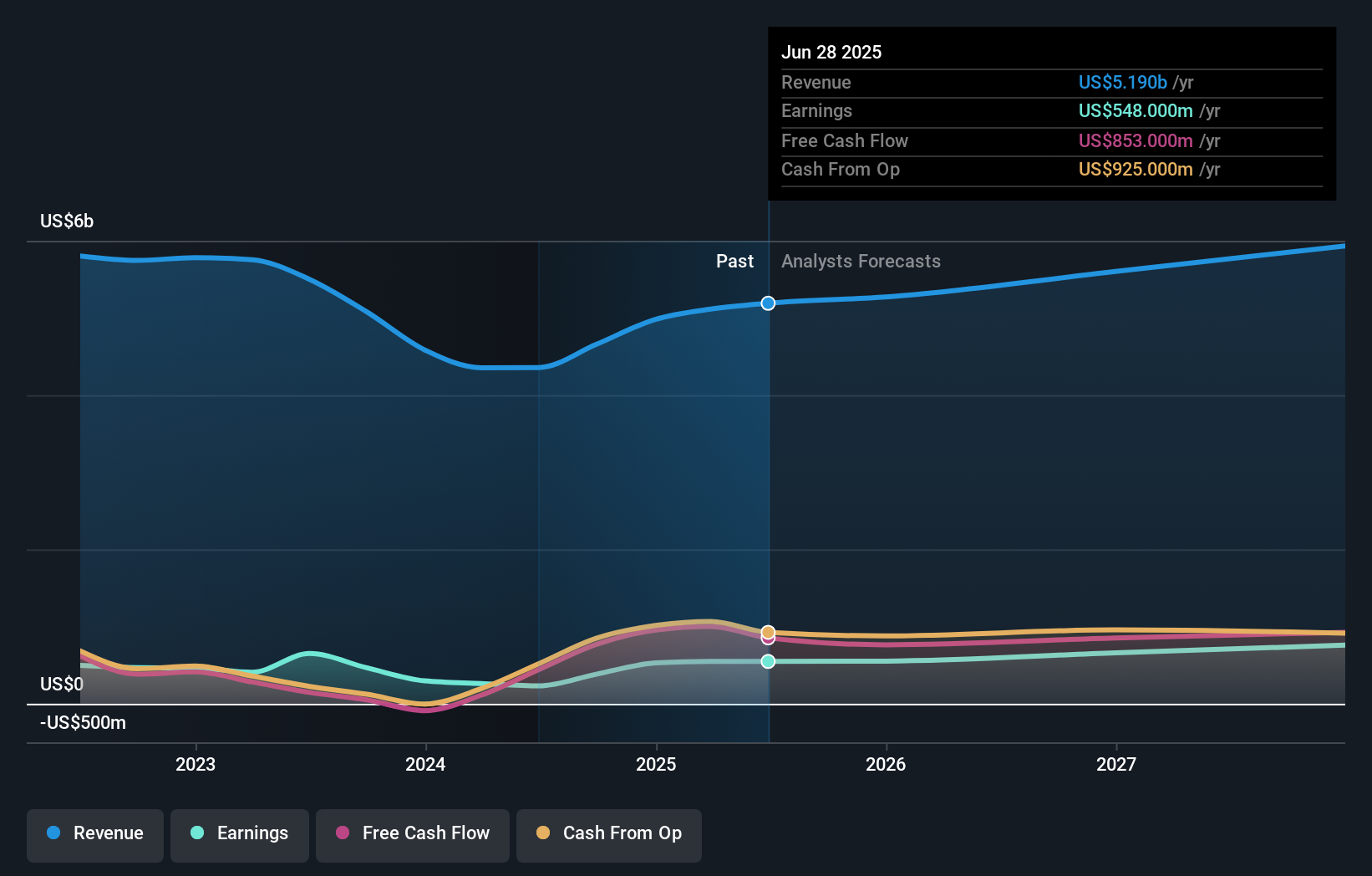Toggle the Revenue series in the legend

coord(95,834)
